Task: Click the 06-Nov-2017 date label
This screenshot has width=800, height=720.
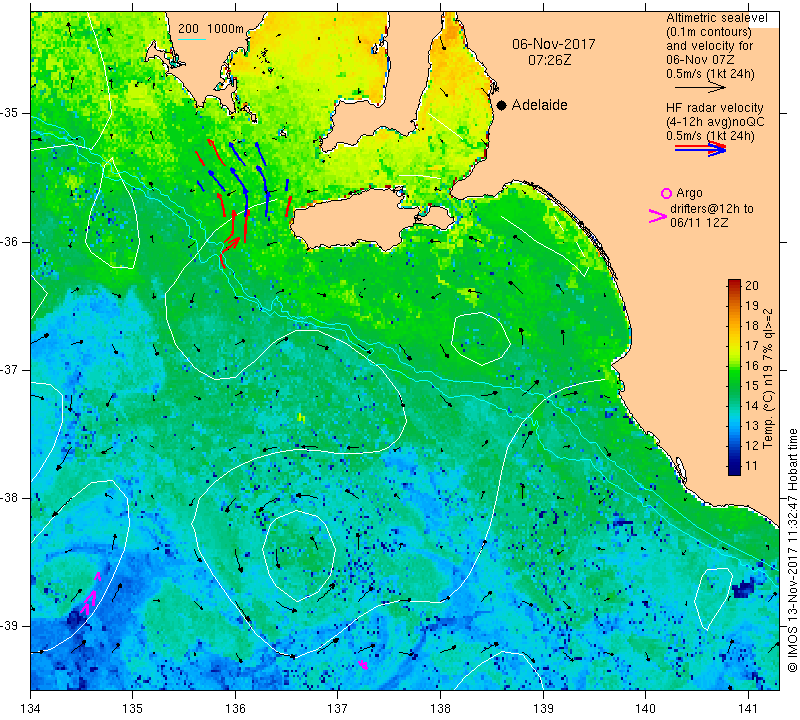Action: pyautogui.click(x=554, y=44)
